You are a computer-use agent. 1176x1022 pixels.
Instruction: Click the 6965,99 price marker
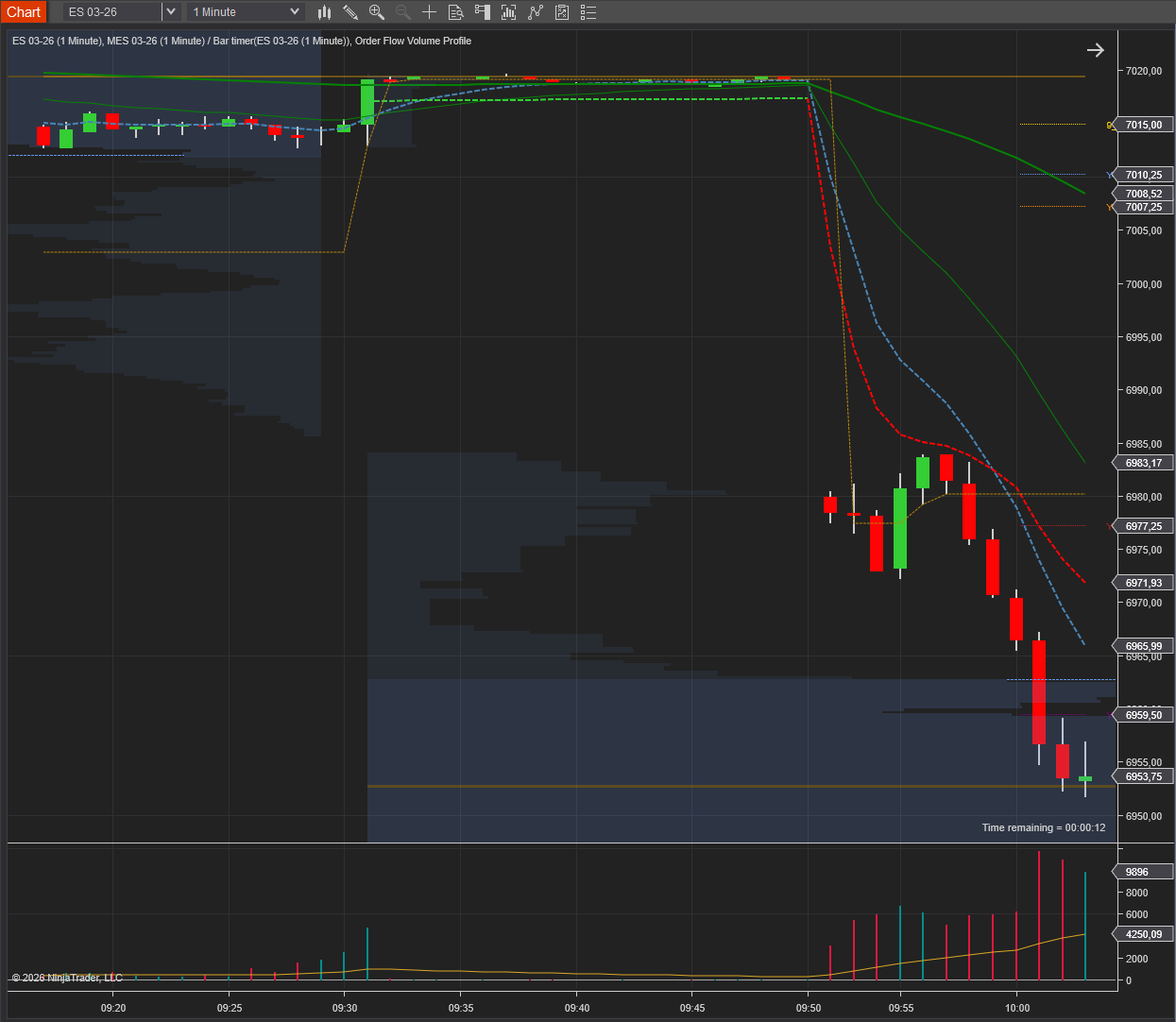pyautogui.click(x=1144, y=646)
